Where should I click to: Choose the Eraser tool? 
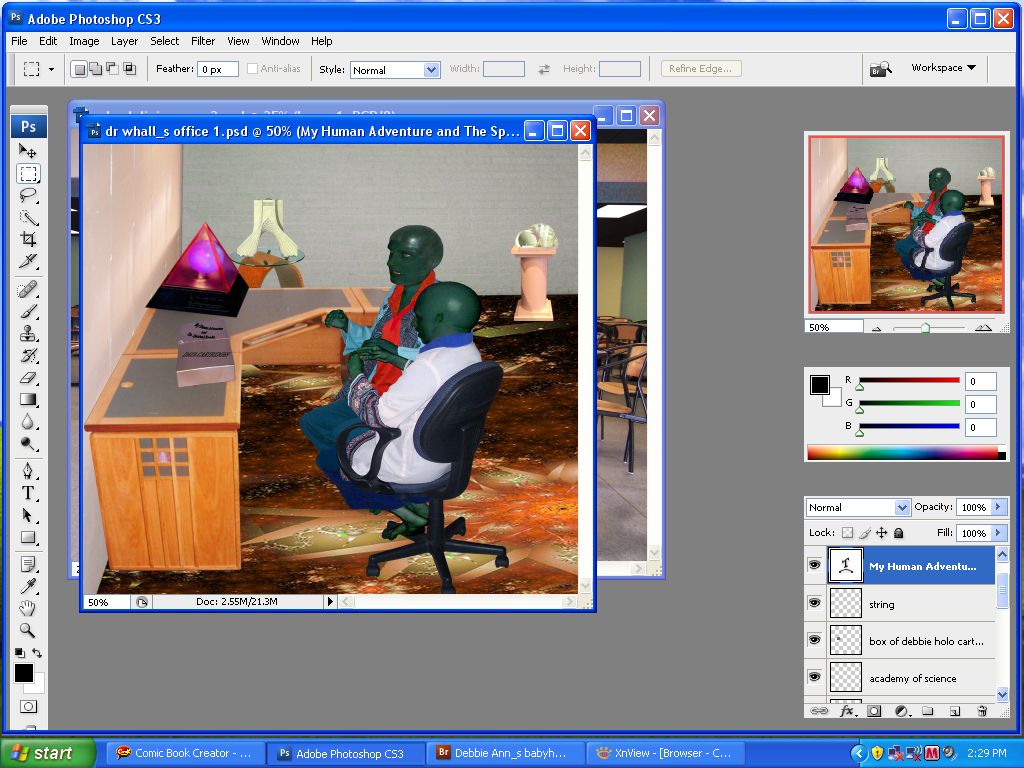[28, 378]
